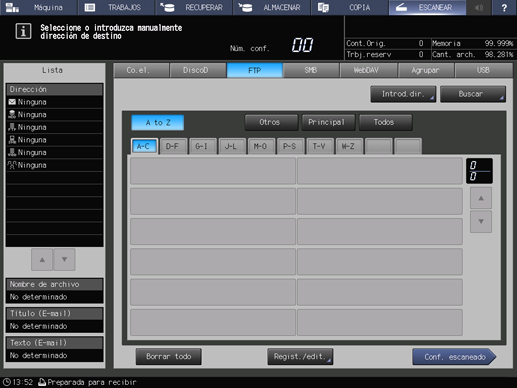
Task: Select the W-Z index tab
Action: [349, 146]
